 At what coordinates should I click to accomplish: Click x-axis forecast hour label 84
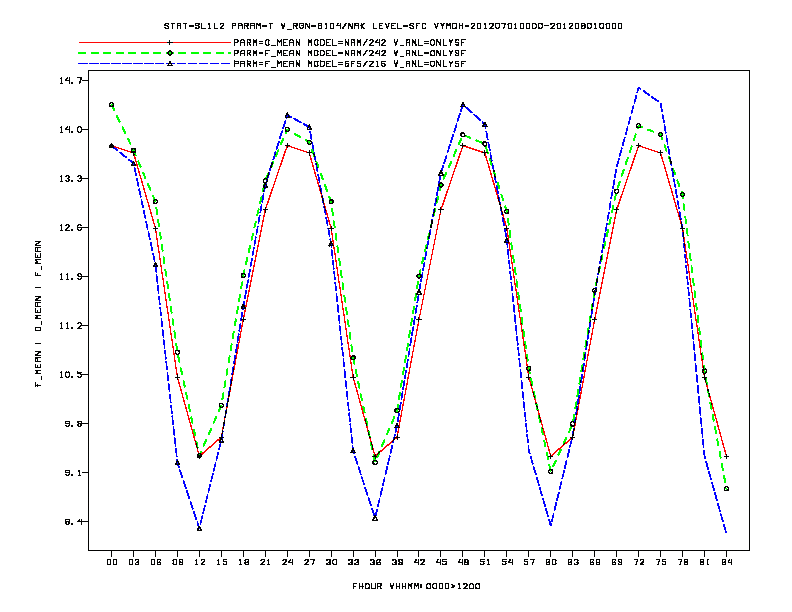pos(726,562)
